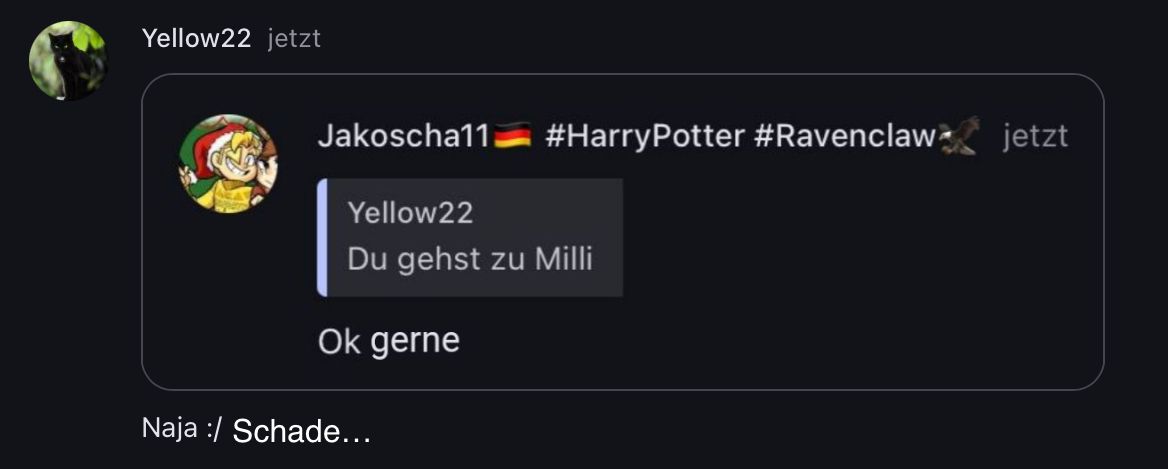Click Yellow22 name inside nested quote block

pyautogui.click(x=410, y=213)
